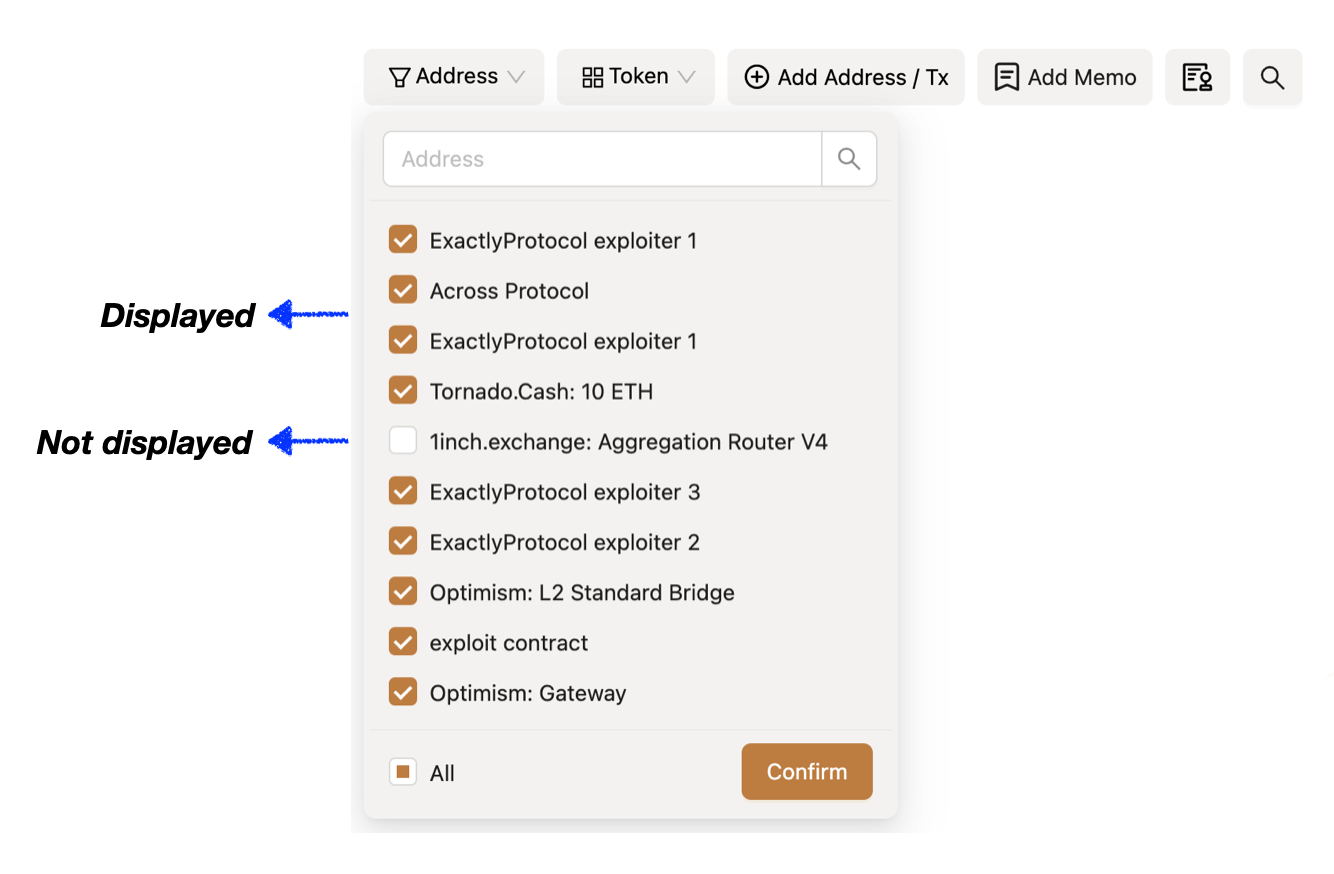The image size is (1334, 874).
Task: Deselect ExactlyProtocol exploiter 2
Action: point(403,542)
